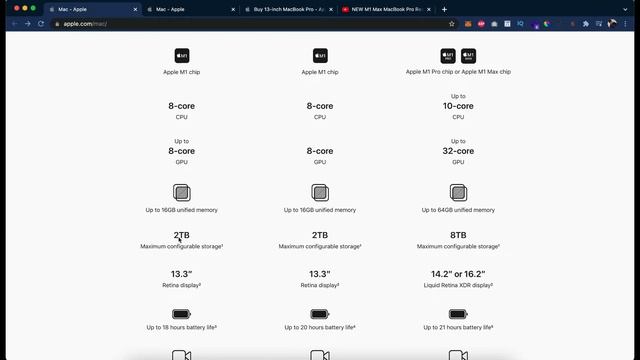The height and width of the screenshot is (360, 640).
Task: Click the 21 hours battery icon
Action: (x=458, y=314)
